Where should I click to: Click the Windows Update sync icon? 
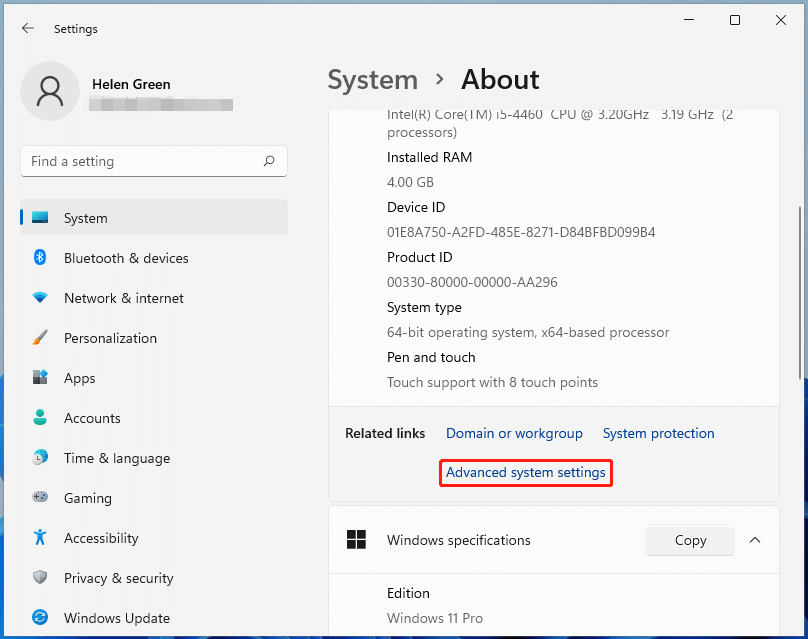coord(40,617)
